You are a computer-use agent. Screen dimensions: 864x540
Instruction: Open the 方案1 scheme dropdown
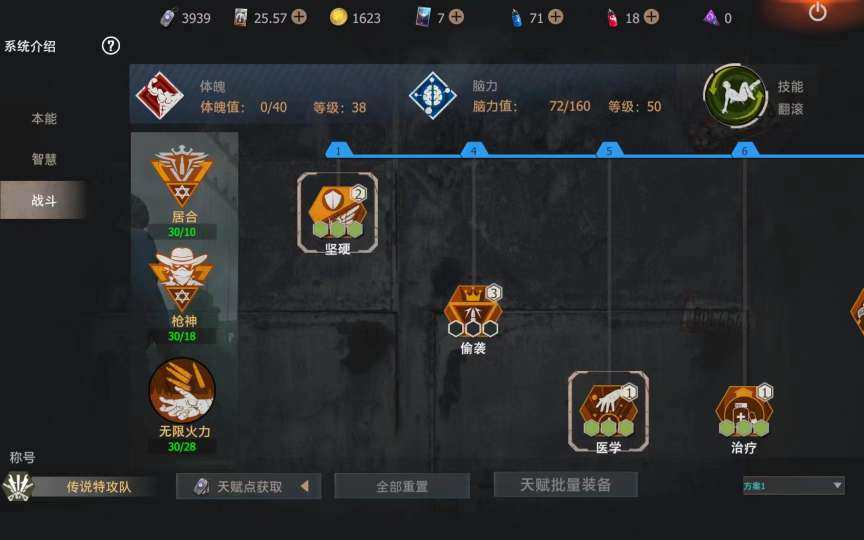pos(793,485)
